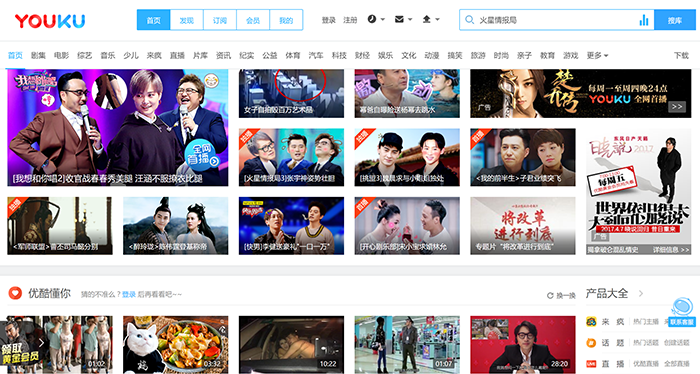Open the watch history clock icon
The image size is (700, 374).
tap(371, 19)
